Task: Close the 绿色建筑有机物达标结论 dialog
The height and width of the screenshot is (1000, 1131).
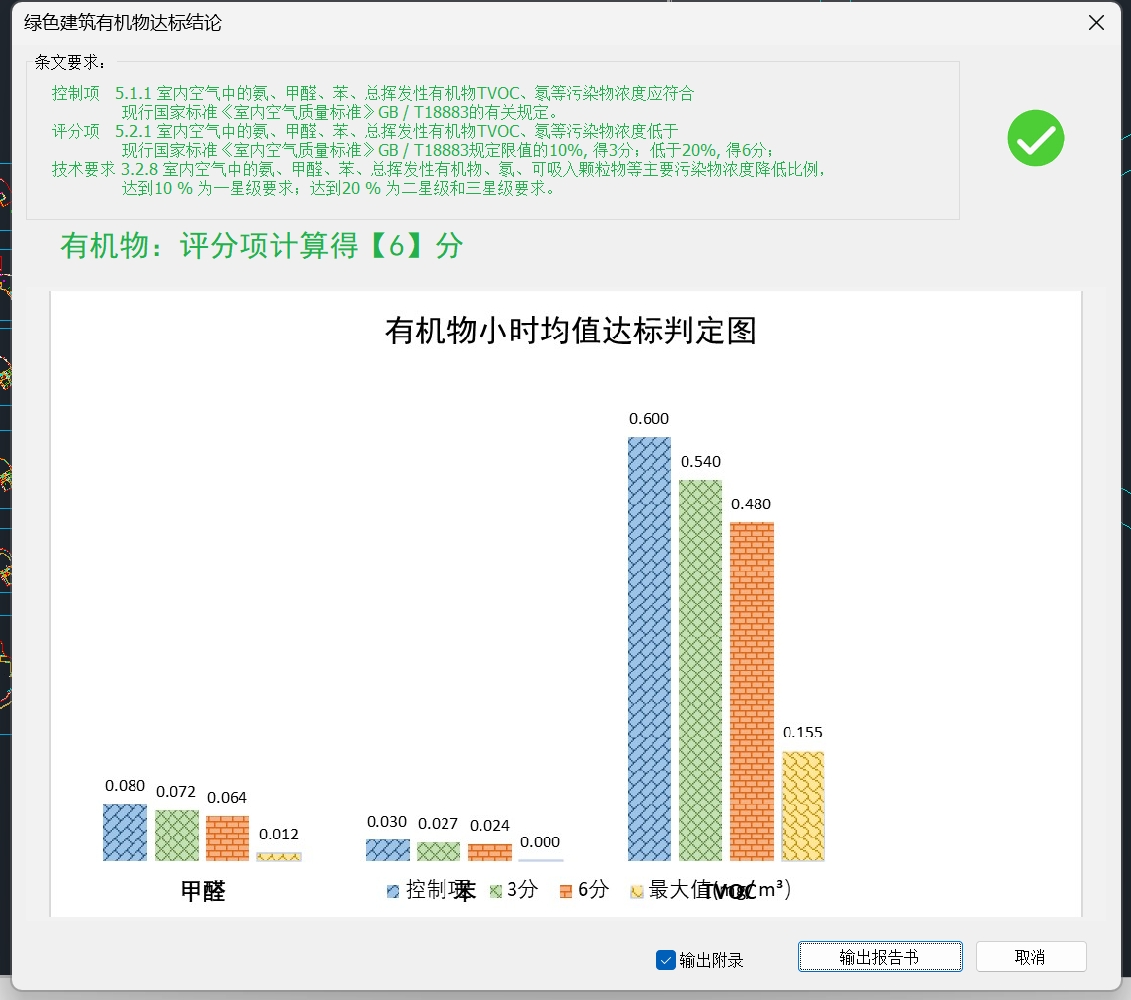Action: pos(1096,23)
